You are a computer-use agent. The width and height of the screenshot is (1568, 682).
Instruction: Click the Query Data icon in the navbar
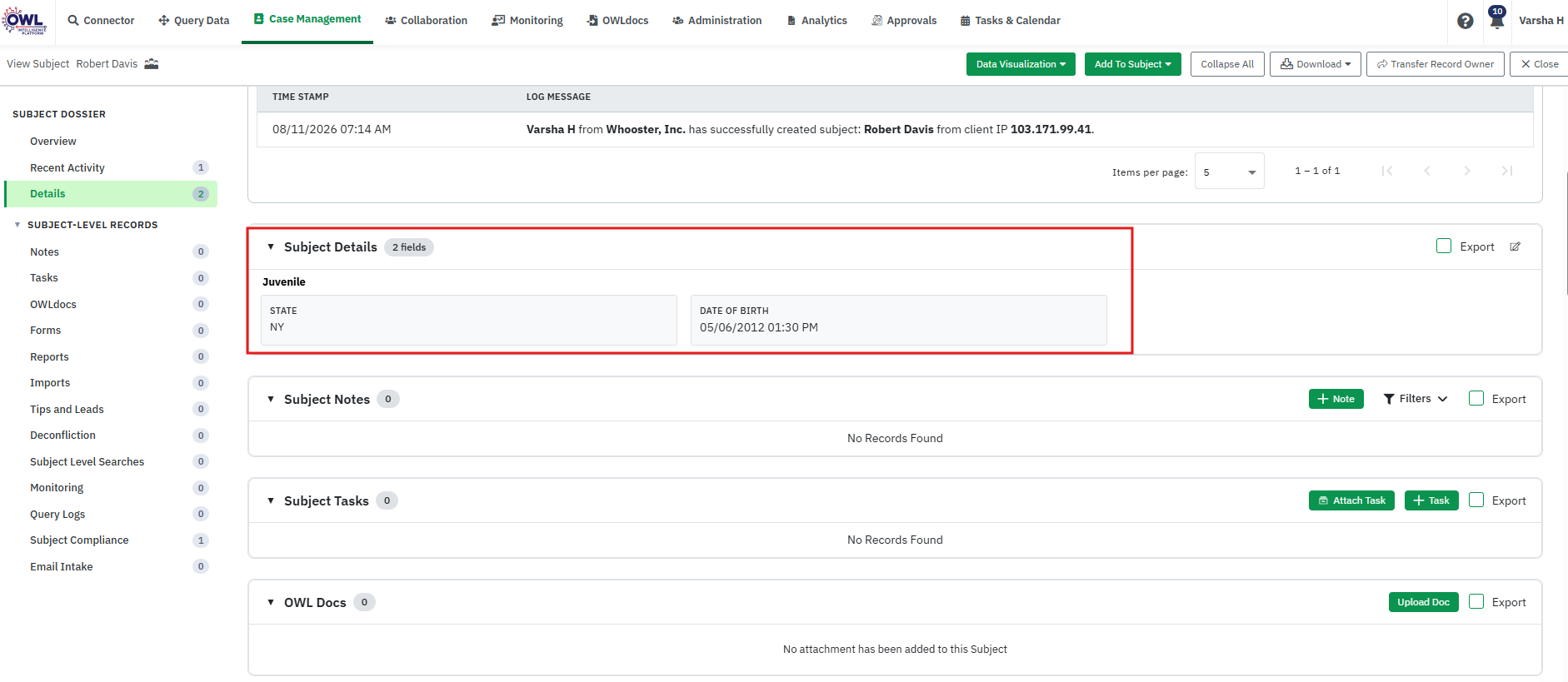point(163,20)
